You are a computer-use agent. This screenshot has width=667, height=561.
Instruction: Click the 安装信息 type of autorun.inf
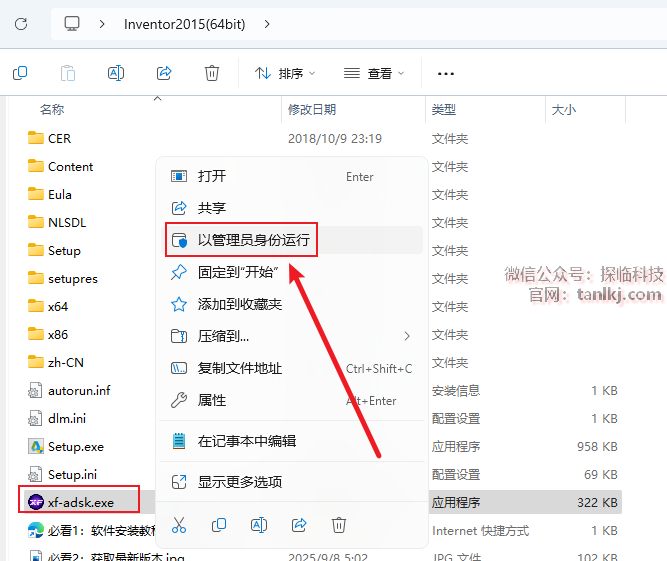pos(456,390)
